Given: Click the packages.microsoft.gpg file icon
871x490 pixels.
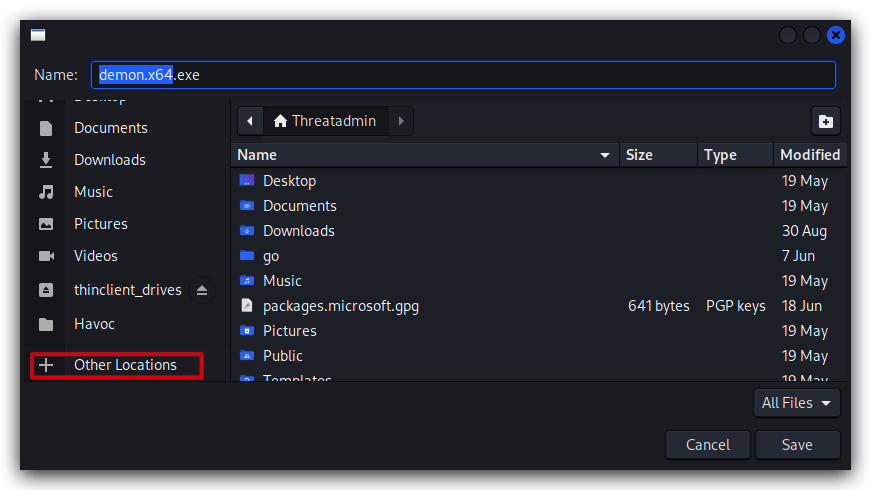Looking at the screenshot, I should pos(247,306).
